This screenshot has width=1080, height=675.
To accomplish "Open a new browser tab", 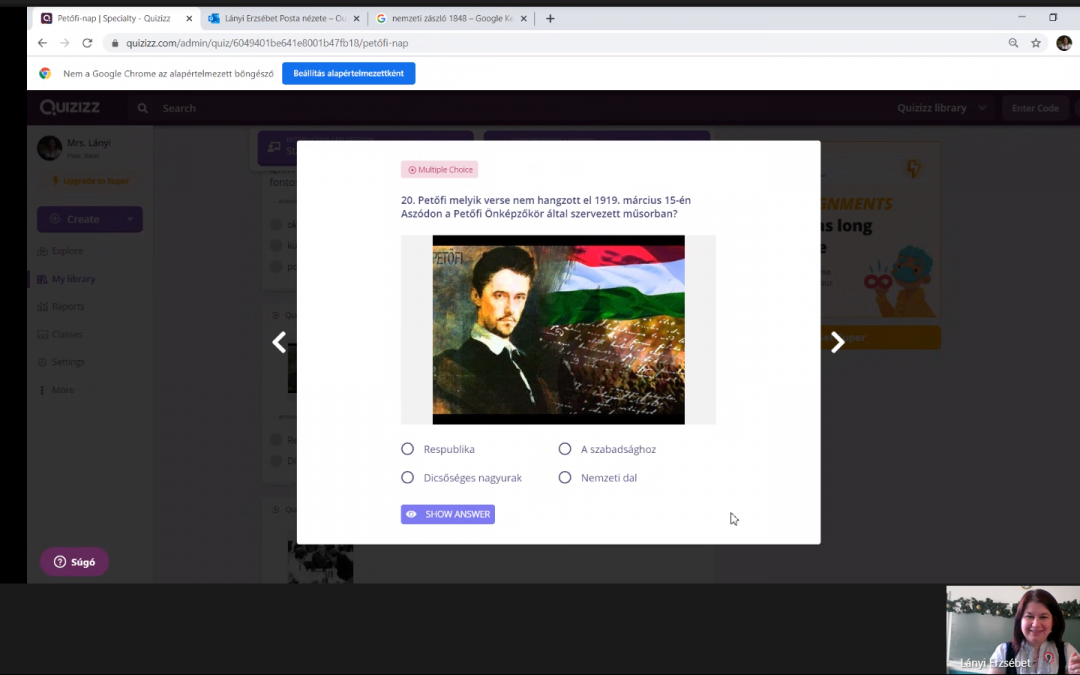I will click(x=550, y=19).
